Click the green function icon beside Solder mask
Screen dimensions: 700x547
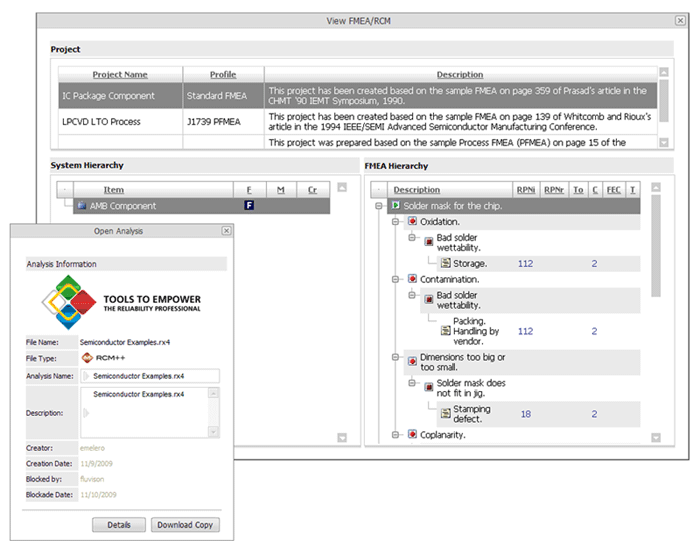coord(396,206)
